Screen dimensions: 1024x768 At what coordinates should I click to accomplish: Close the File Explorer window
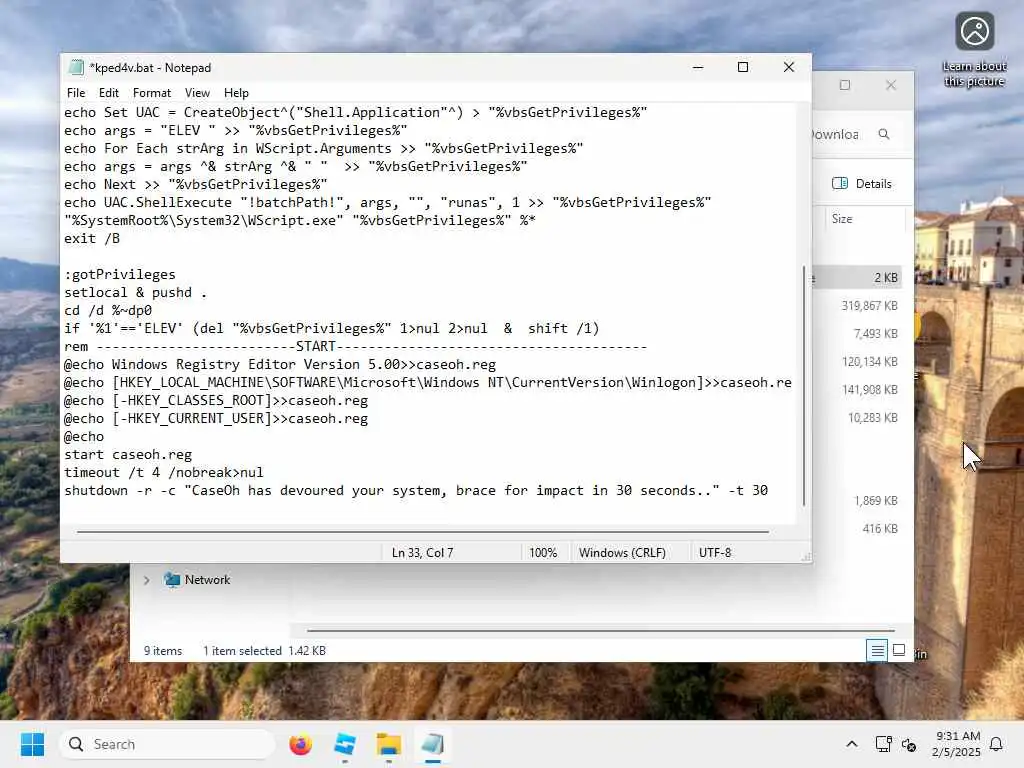click(891, 85)
